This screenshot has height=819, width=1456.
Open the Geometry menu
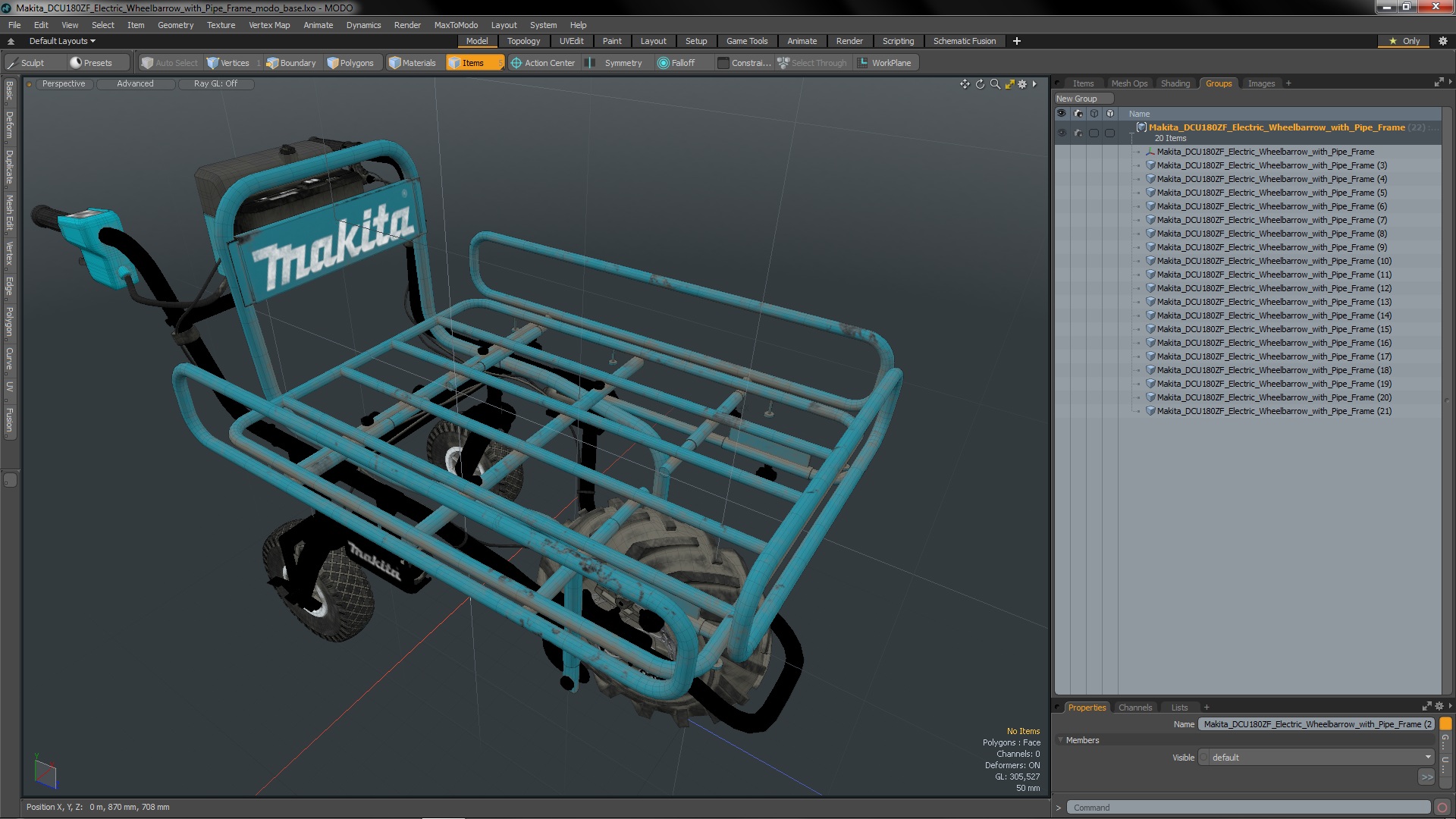pyautogui.click(x=175, y=25)
